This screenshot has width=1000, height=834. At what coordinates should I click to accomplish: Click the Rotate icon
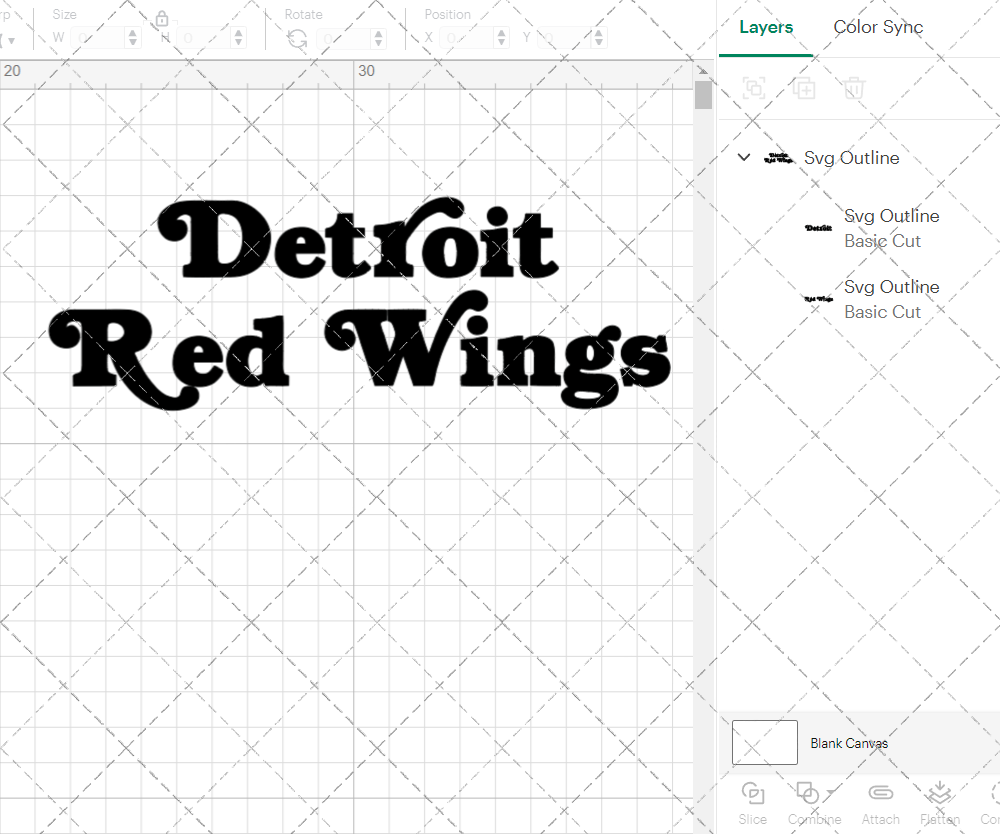297,39
